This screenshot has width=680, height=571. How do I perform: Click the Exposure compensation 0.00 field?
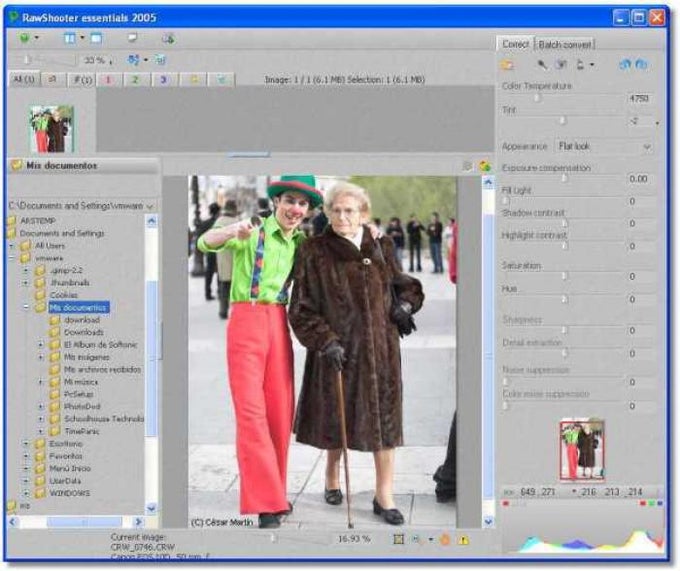point(639,179)
